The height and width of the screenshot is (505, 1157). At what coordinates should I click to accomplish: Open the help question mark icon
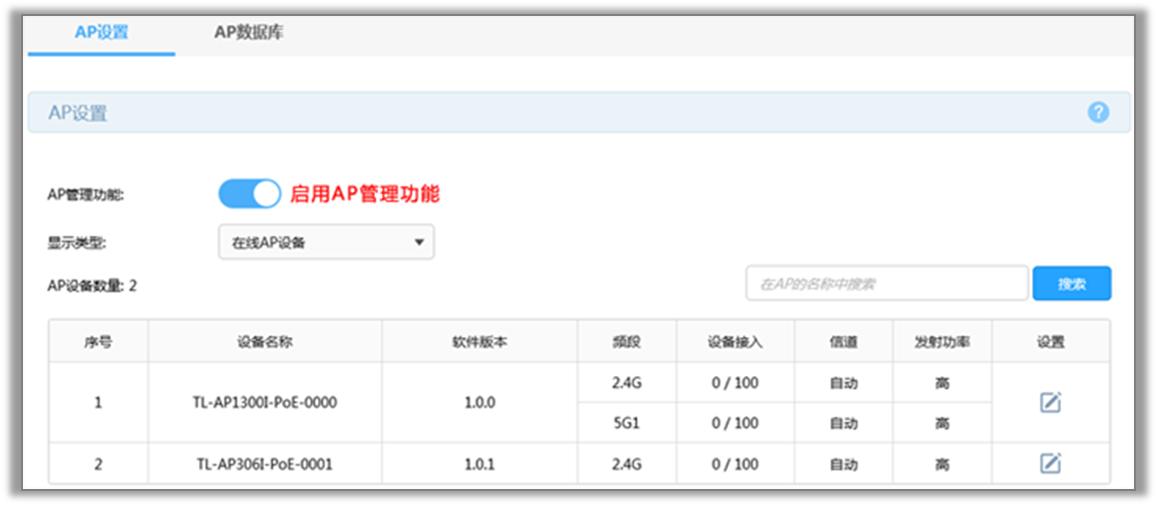tap(1098, 113)
